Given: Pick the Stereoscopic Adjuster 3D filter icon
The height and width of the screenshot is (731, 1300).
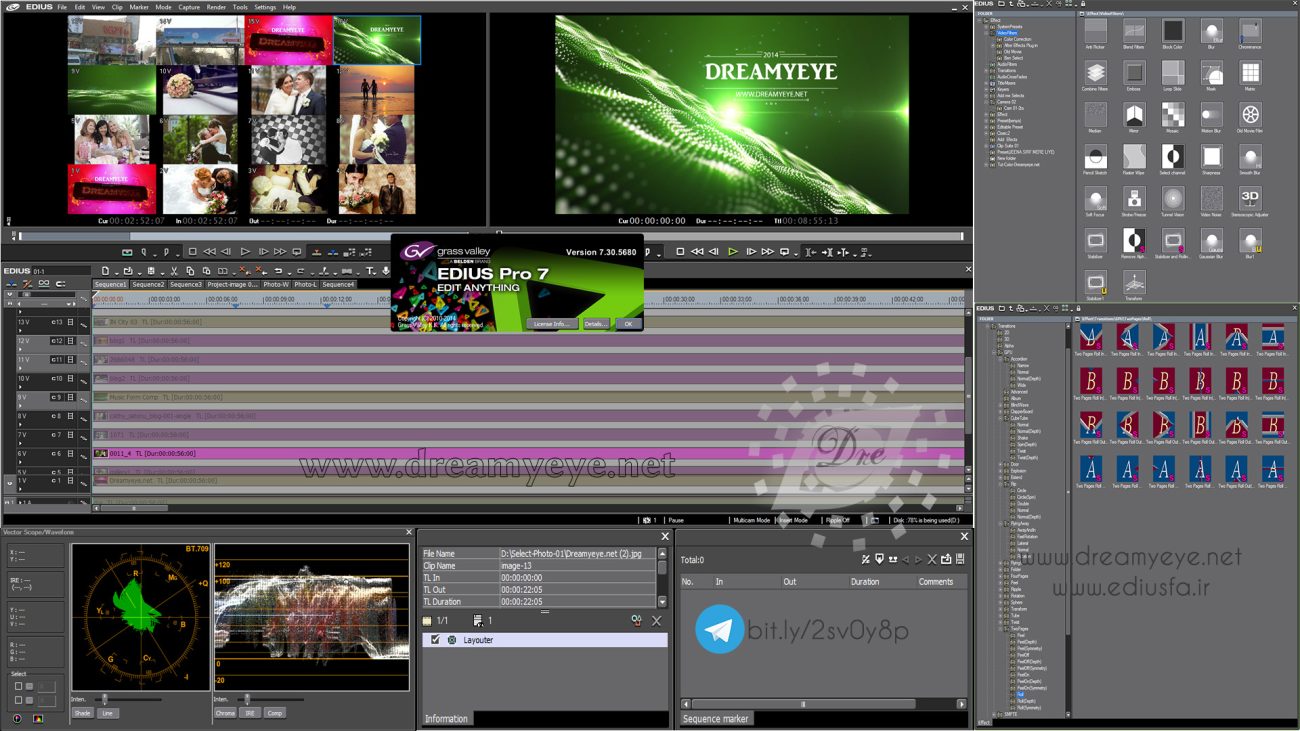Looking at the screenshot, I should [1250, 198].
